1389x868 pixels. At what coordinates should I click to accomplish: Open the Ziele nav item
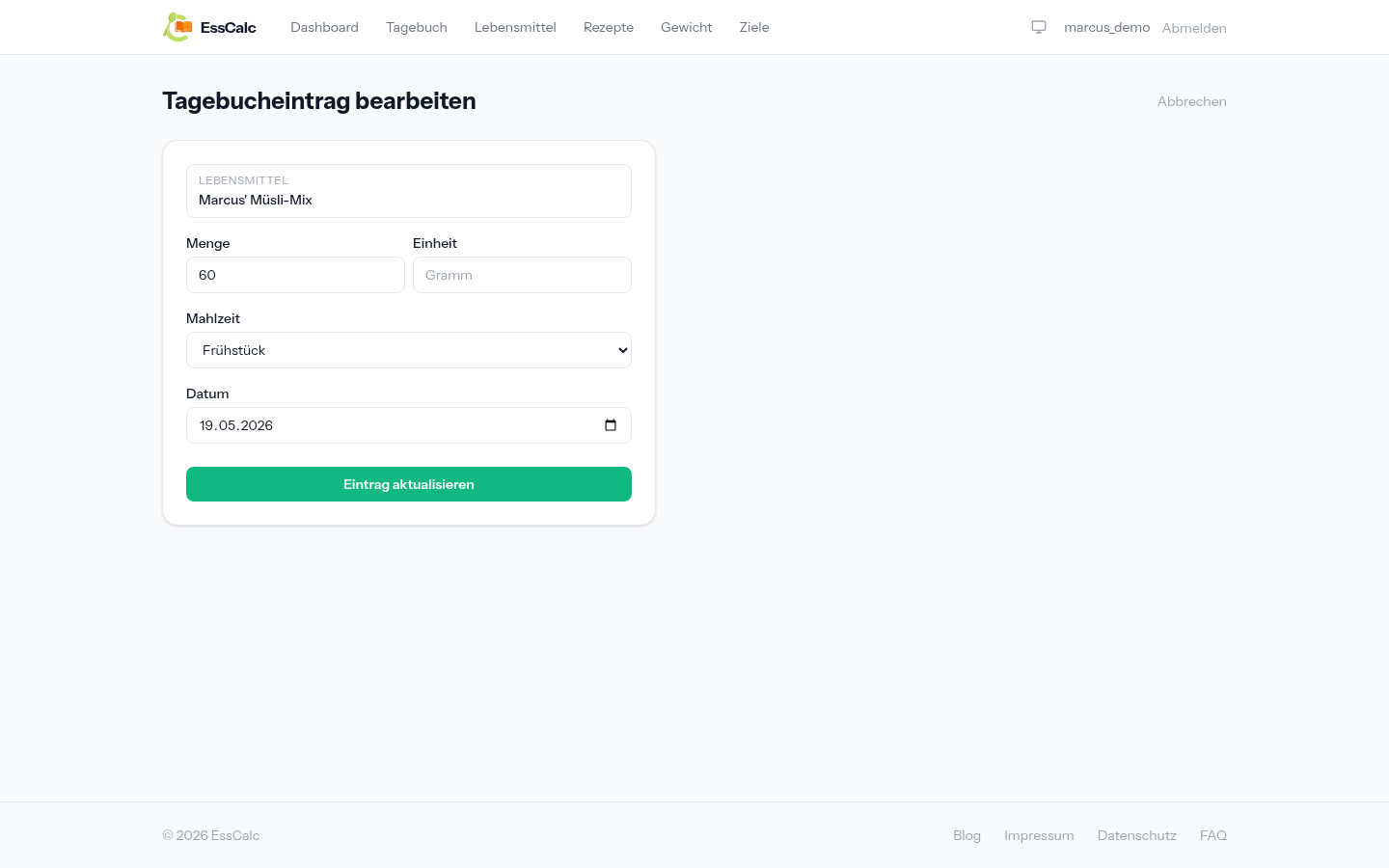pos(754,27)
